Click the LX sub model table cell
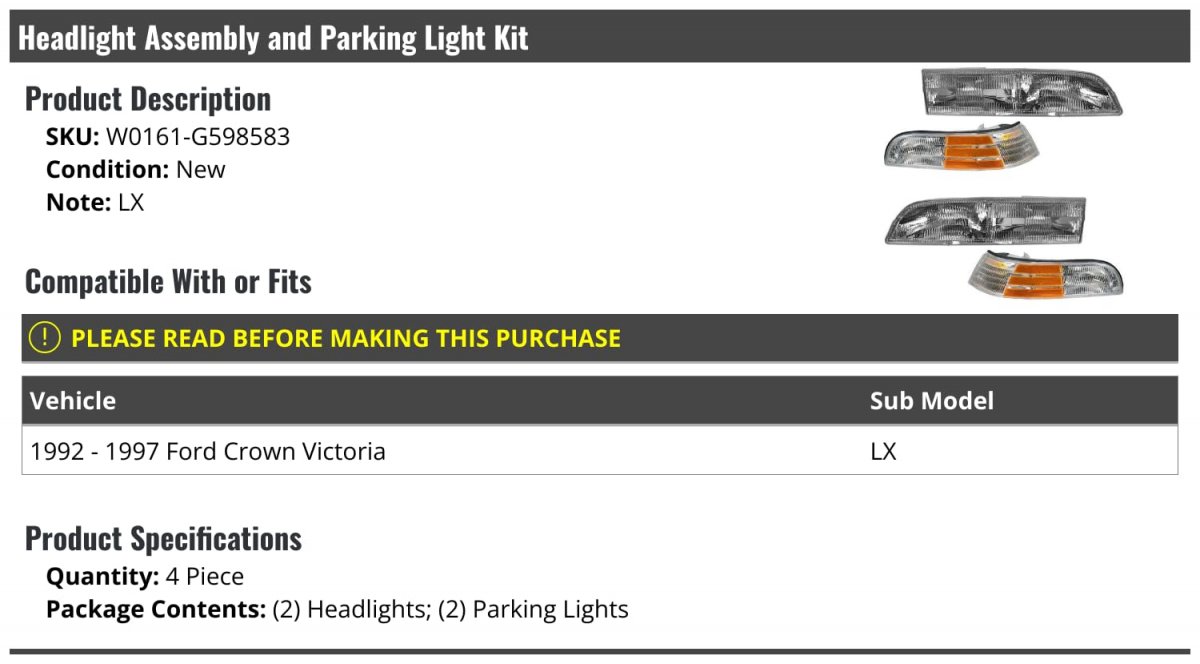The width and height of the screenshot is (1200, 664). [x=883, y=451]
